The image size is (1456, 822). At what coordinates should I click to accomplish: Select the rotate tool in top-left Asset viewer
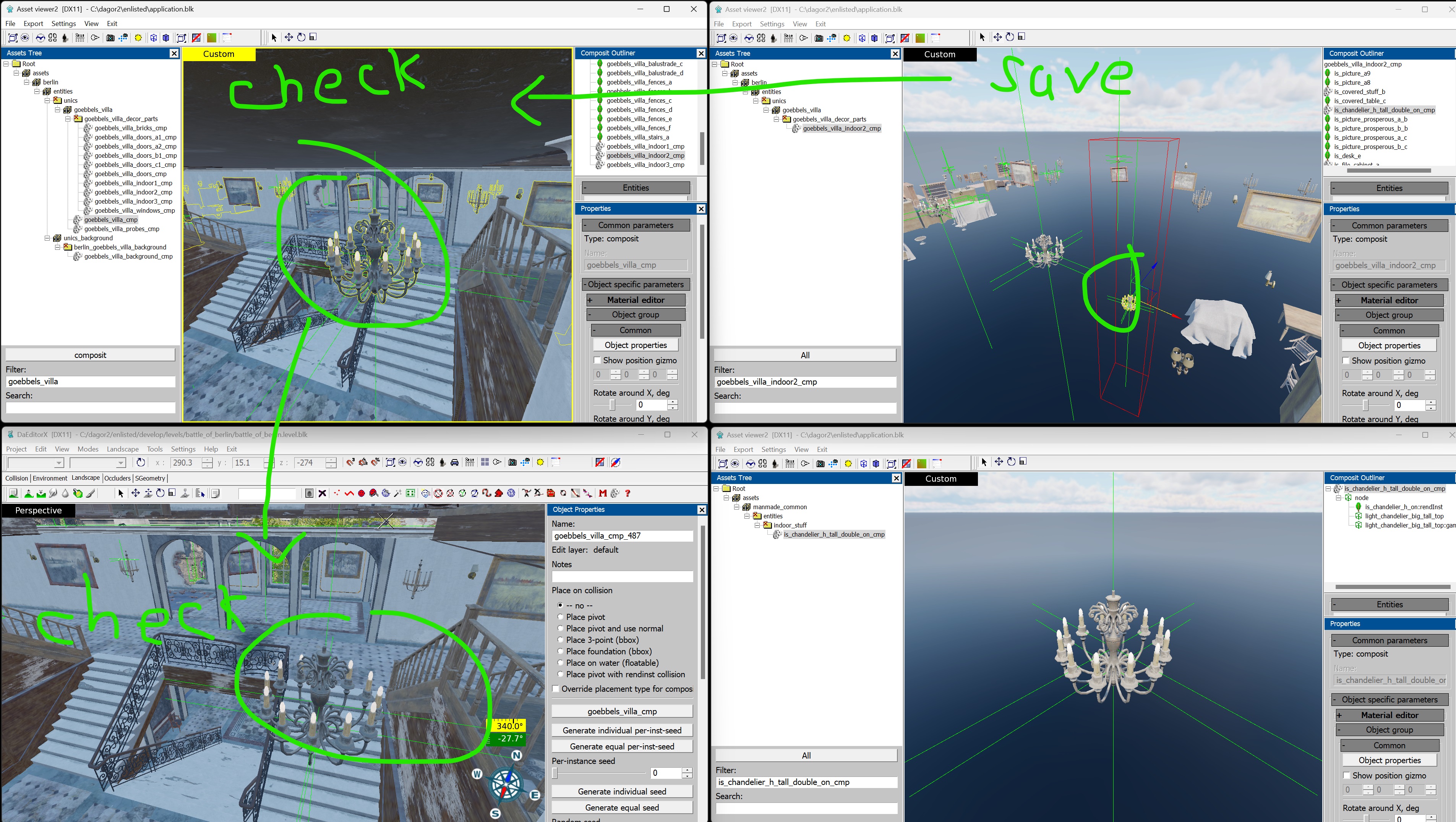(301, 37)
